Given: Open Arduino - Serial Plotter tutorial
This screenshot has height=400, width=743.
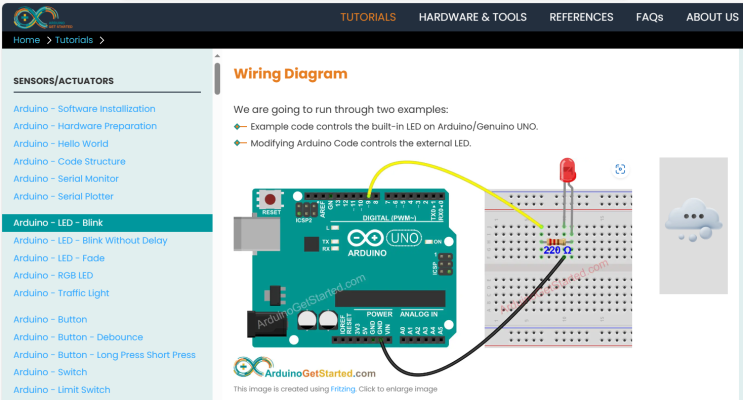Looking at the screenshot, I should coord(63,196).
